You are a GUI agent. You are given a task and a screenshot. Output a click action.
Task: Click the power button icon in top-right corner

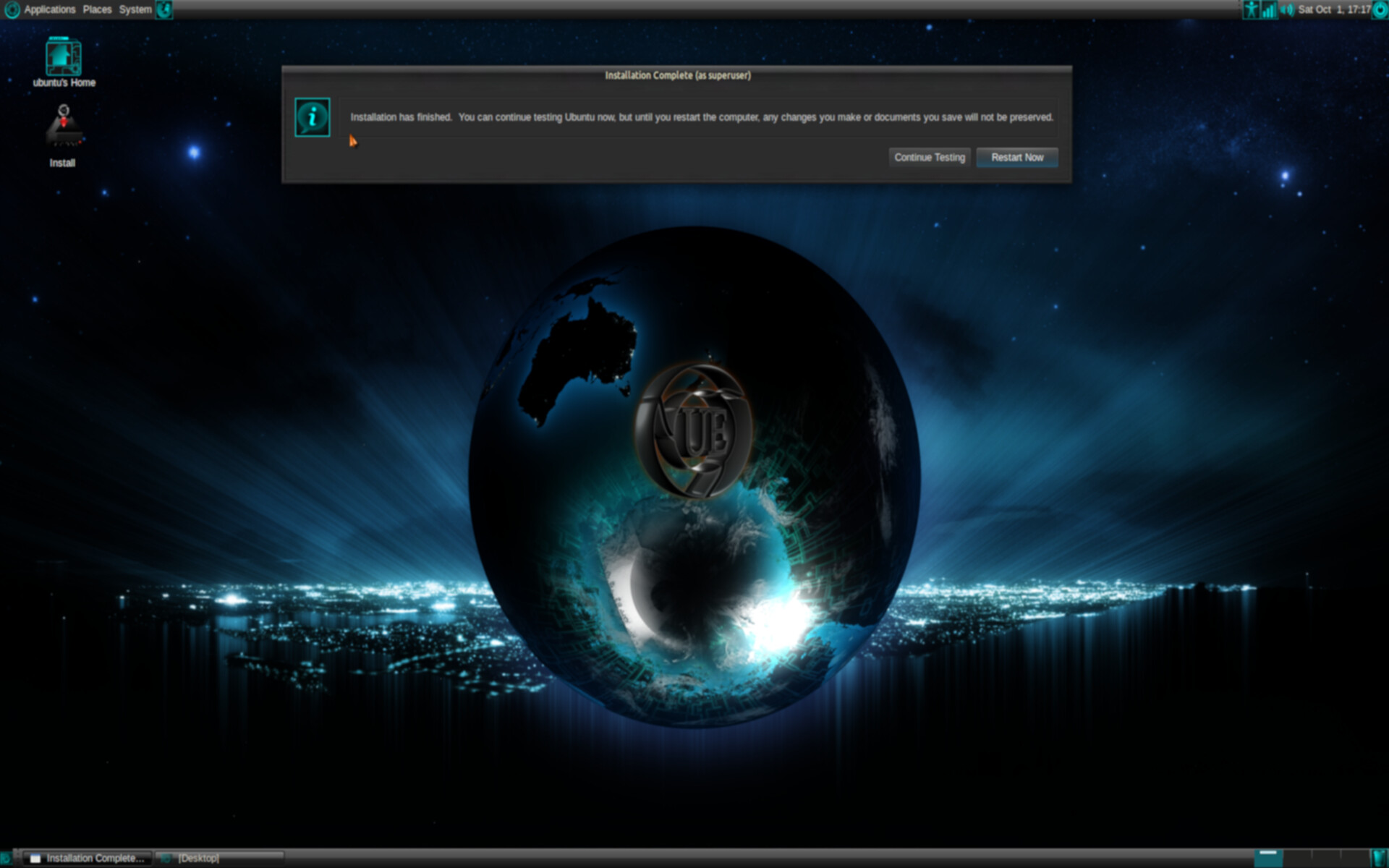[x=1380, y=9]
